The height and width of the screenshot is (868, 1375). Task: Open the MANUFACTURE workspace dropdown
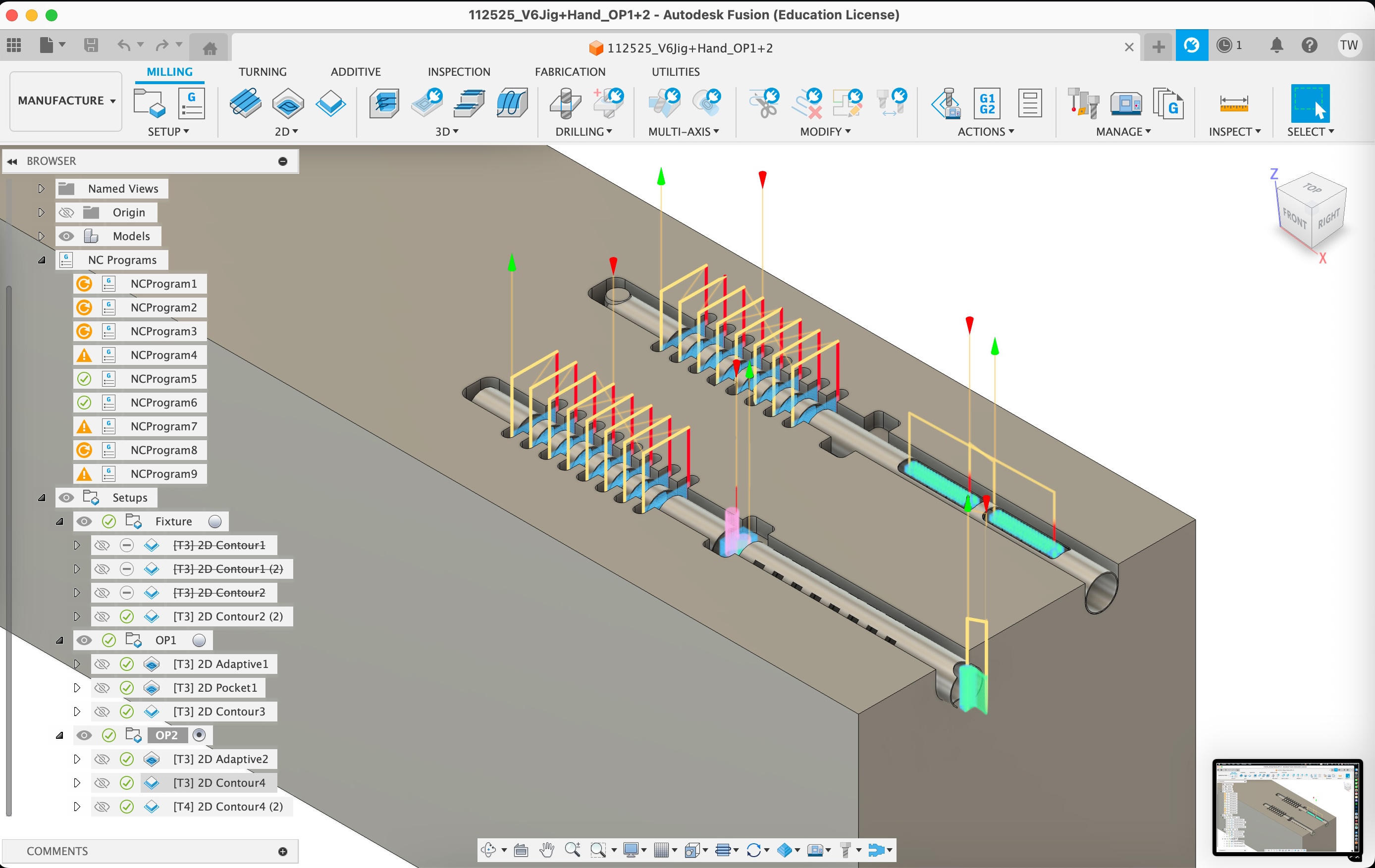coord(66,101)
